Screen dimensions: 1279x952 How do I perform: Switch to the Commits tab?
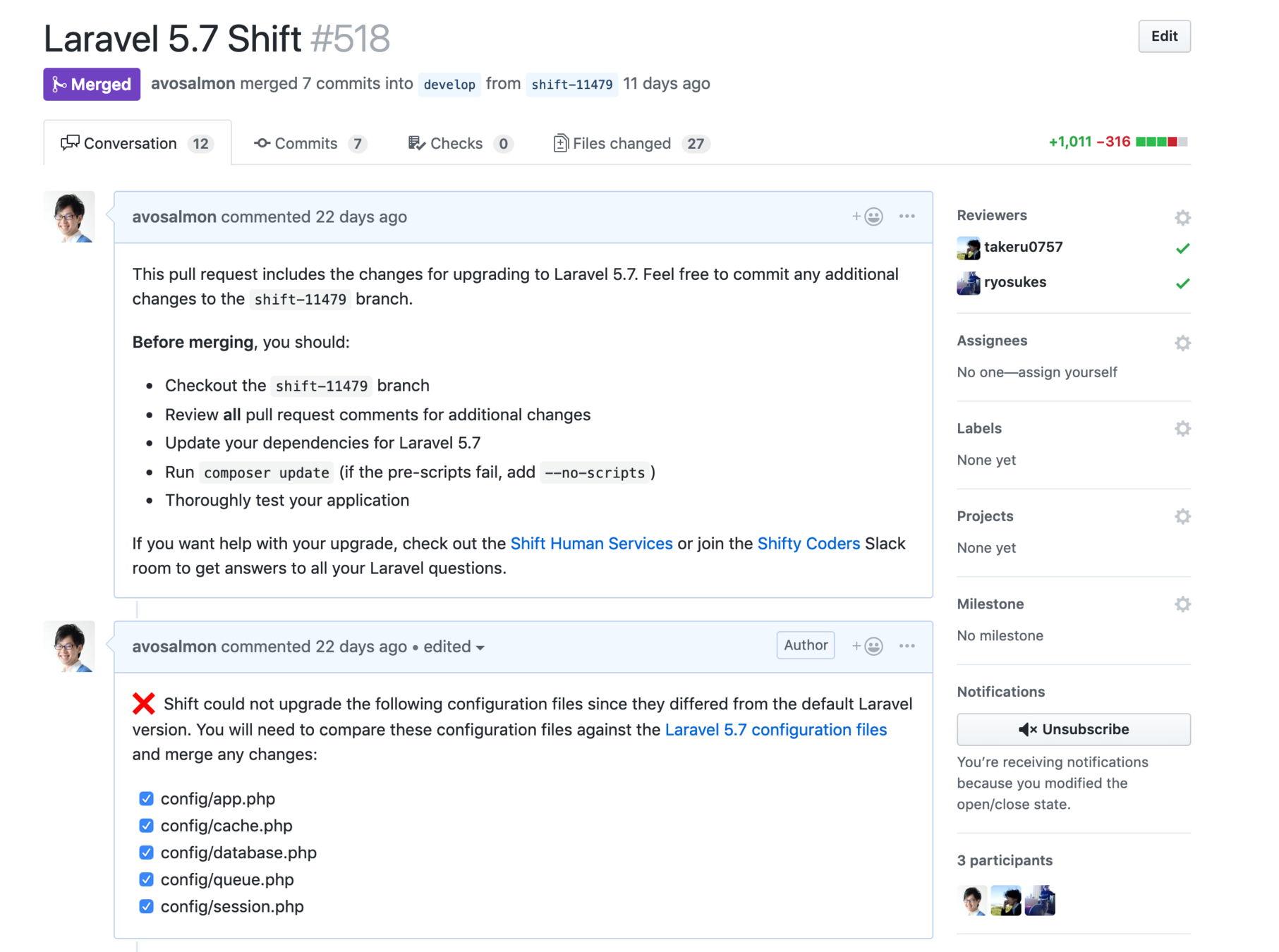click(310, 143)
